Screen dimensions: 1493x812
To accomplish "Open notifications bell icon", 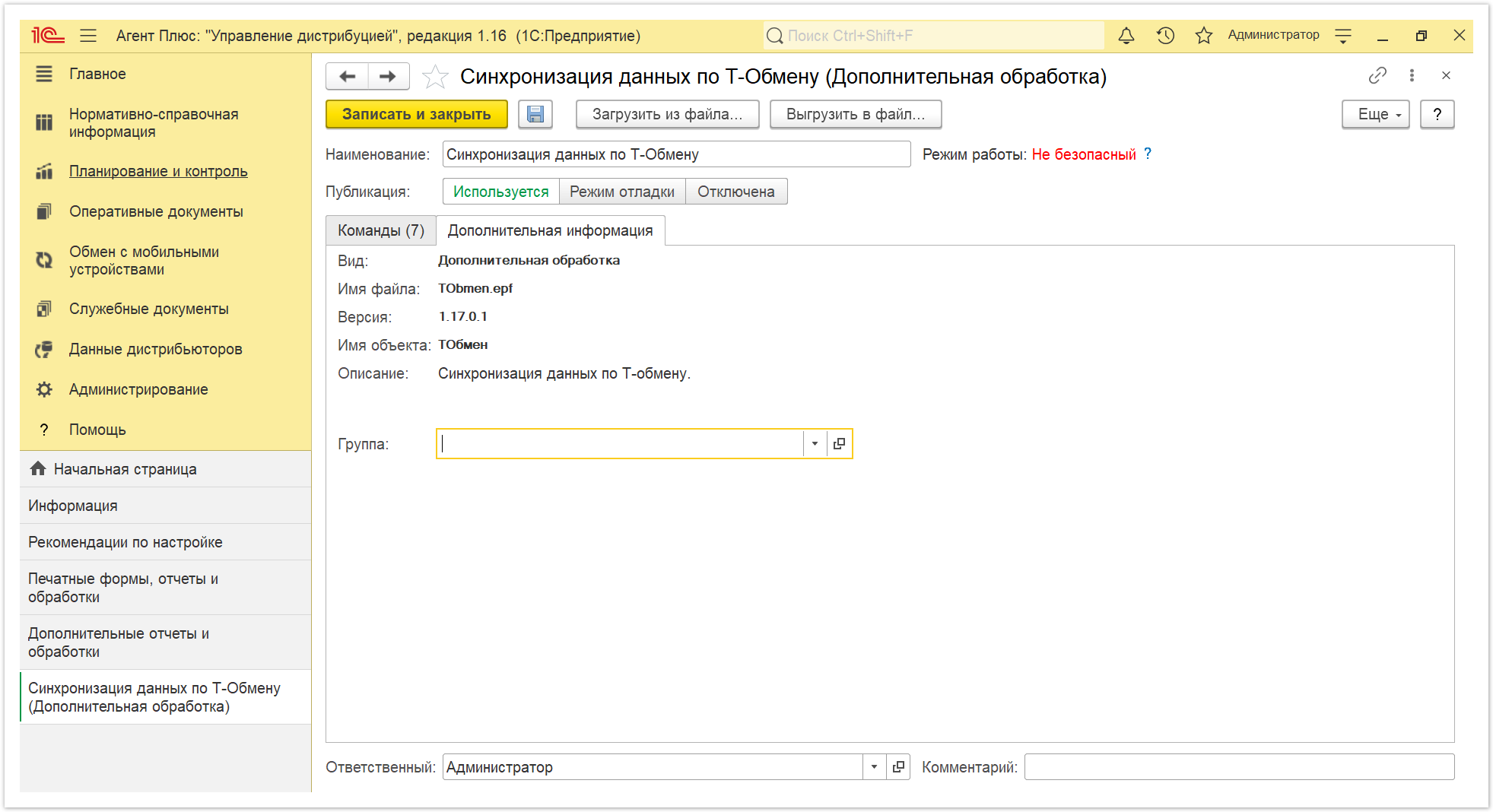I will point(1126,36).
